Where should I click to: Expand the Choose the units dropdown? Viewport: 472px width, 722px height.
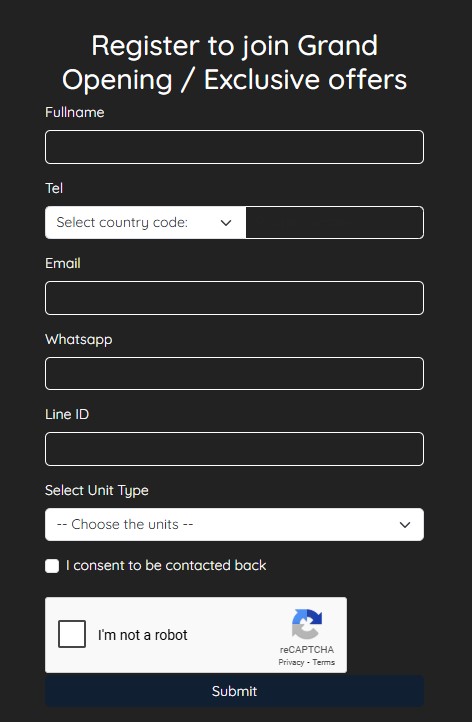234,524
